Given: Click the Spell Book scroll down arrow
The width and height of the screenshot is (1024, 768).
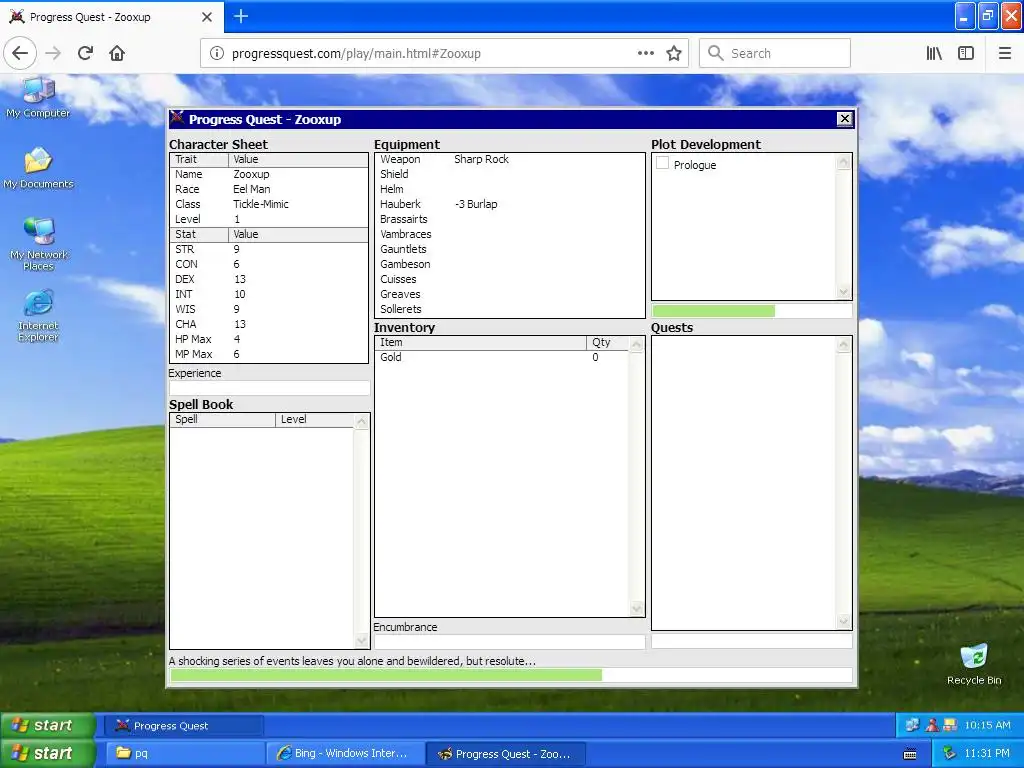Looking at the screenshot, I should point(361,640).
